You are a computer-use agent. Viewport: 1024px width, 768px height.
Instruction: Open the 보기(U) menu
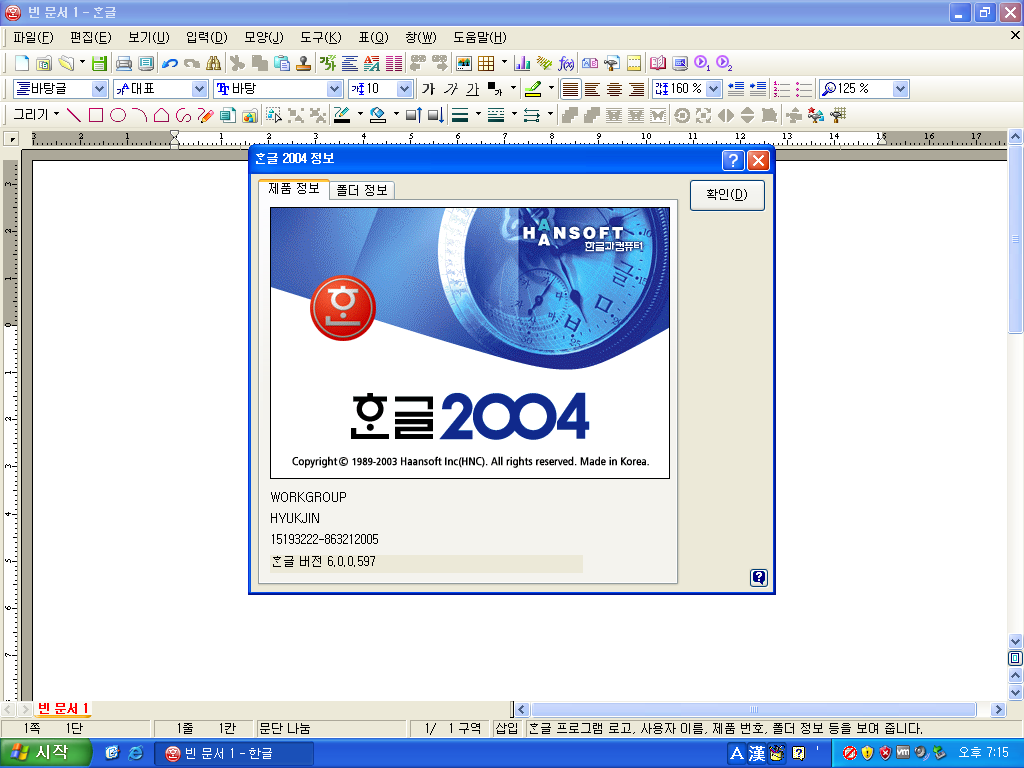pyautogui.click(x=149, y=37)
